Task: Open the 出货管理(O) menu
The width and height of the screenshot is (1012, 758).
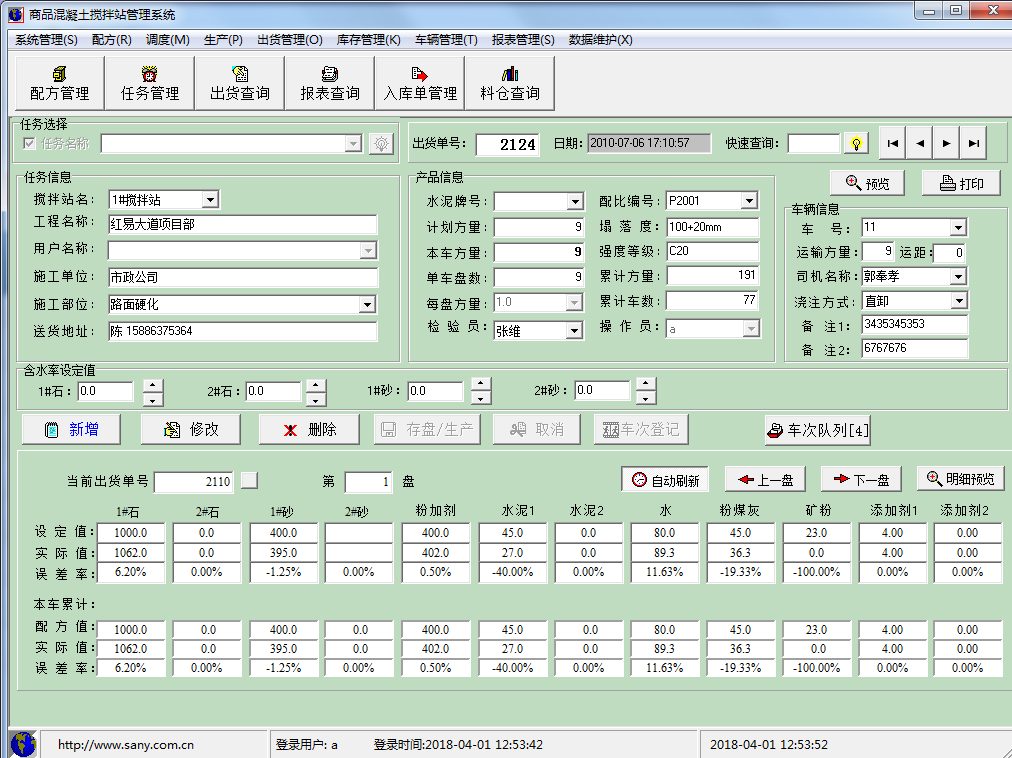Action: (290, 40)
